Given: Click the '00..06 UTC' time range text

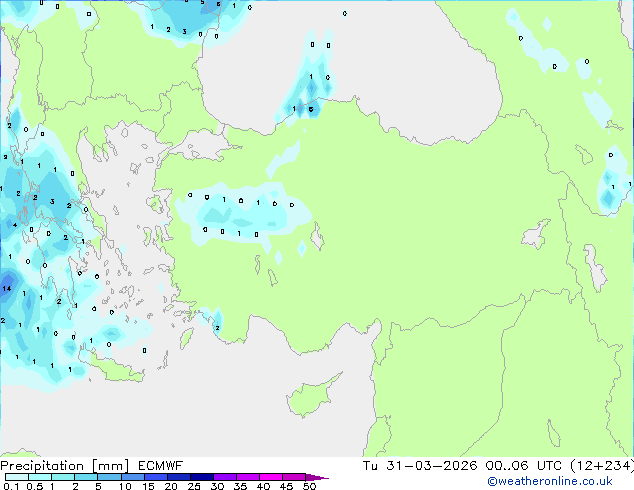Looking at the screenshot, I should [x=524, y=466].
